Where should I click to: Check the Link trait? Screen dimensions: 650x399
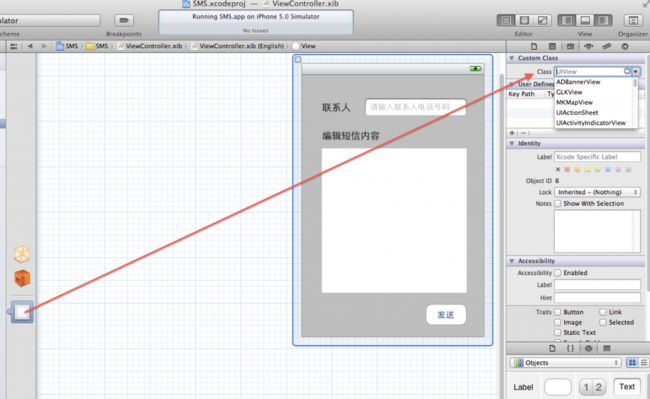tap(603, 312)
